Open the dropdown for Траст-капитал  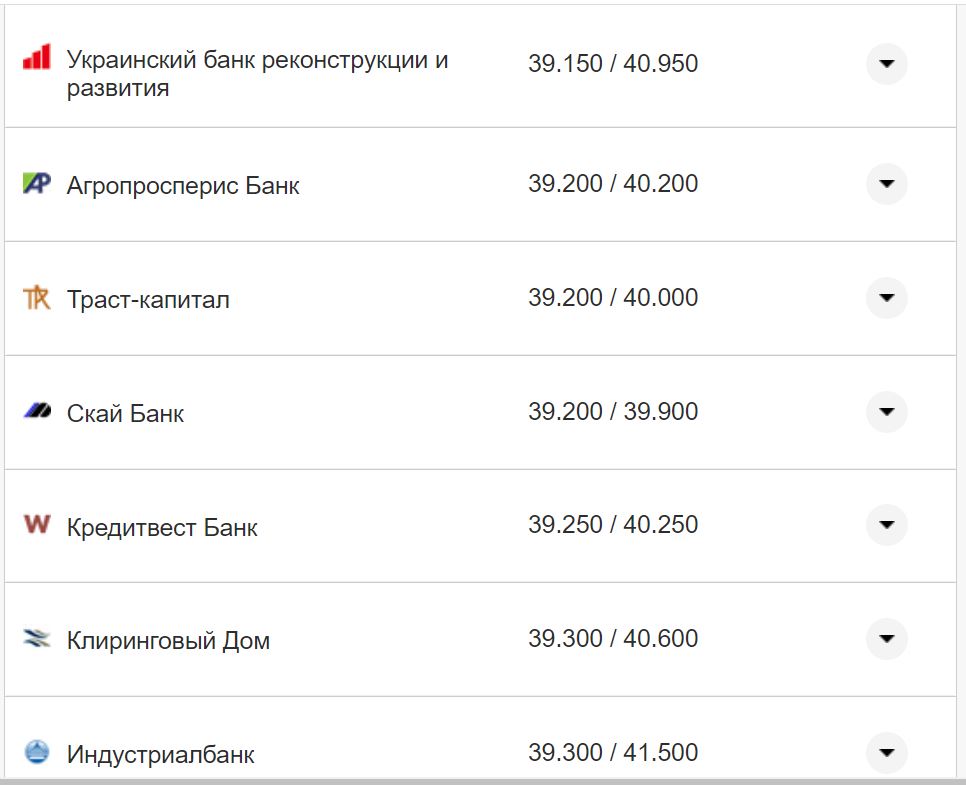(x=886, y=297)
